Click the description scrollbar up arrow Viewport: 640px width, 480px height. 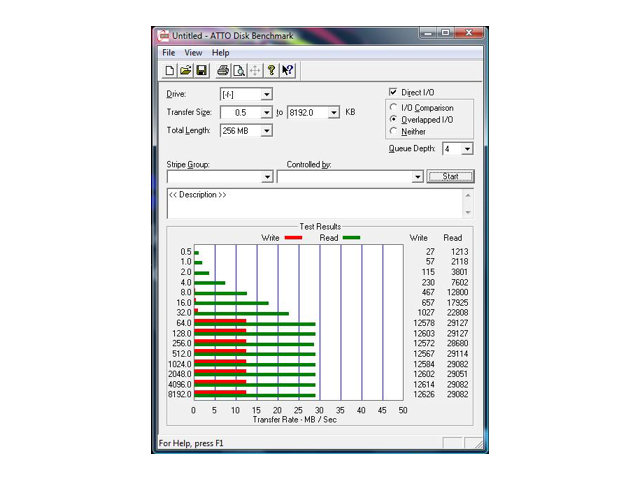(468, 196)
